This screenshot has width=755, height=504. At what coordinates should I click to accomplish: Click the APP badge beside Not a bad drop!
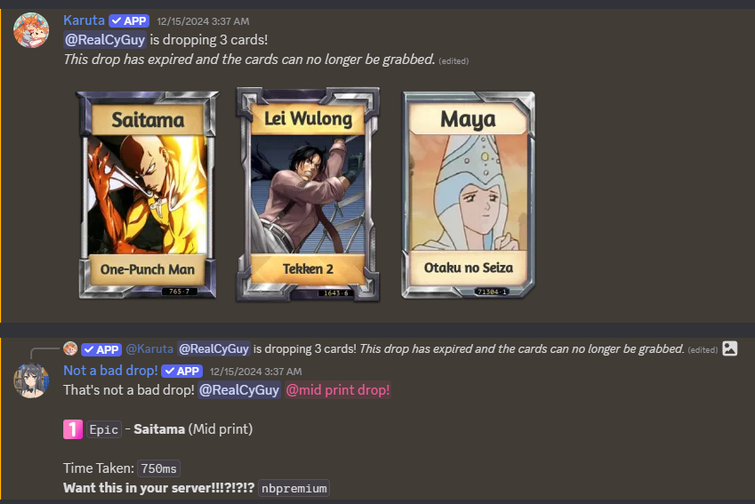point(182,371)
